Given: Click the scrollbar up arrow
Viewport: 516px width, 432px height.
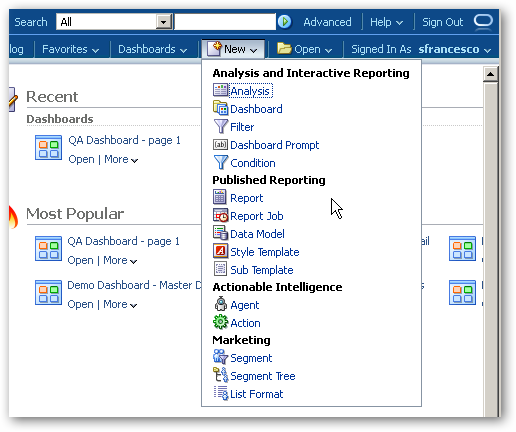Looking at the screenshot, I should [x=490, y=74].
